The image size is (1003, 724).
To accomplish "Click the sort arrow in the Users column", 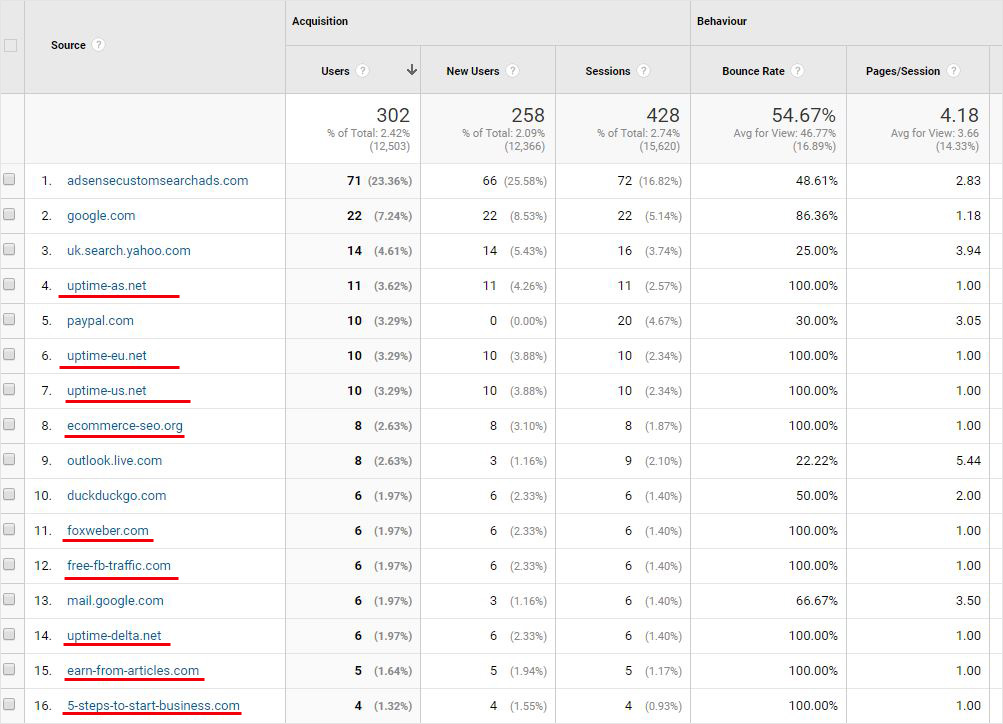I will click(411, 70).
